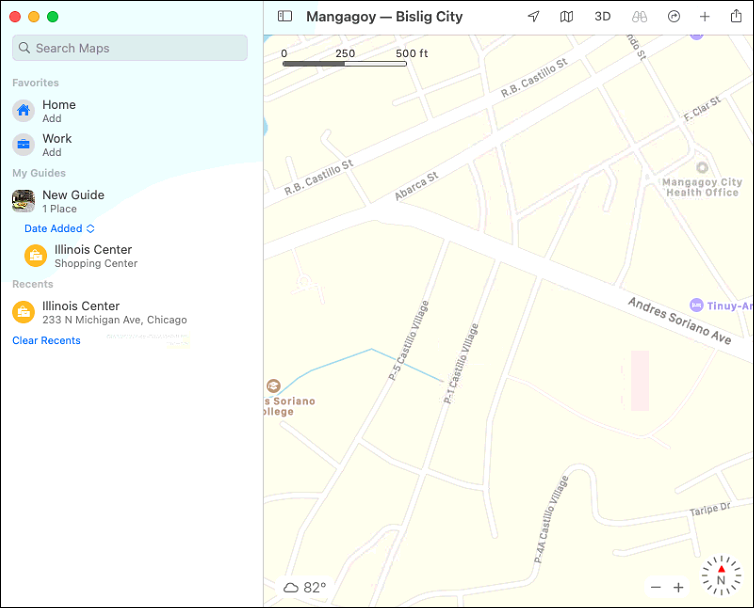Toggle 3D map view
The height and width of the screenshot is (608, 754).
(x=602, y=17)
